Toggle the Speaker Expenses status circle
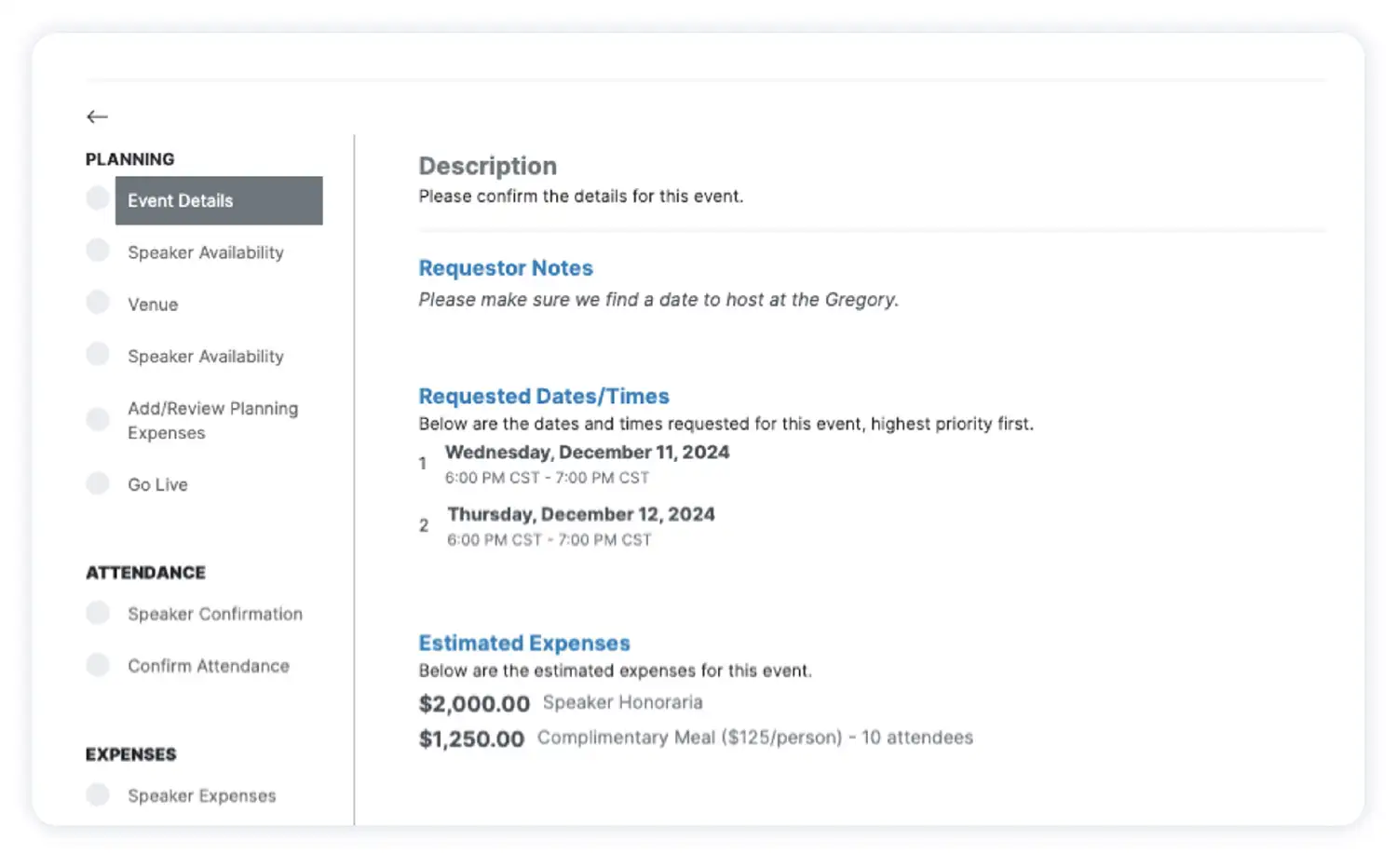The width and height of the screenshot is (1397, 868). pos(98,794)
